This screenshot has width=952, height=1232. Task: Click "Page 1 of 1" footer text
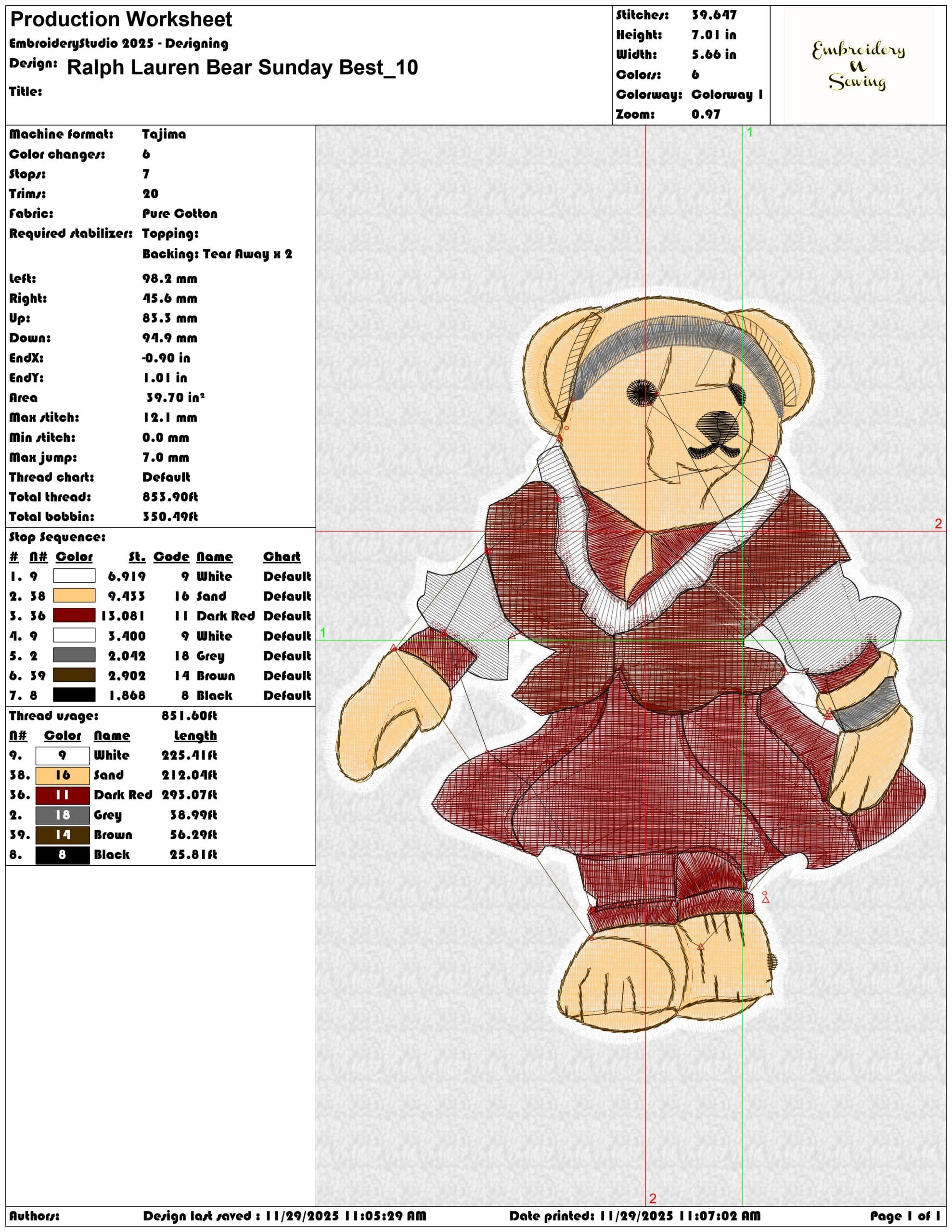tap(906, 1216)
